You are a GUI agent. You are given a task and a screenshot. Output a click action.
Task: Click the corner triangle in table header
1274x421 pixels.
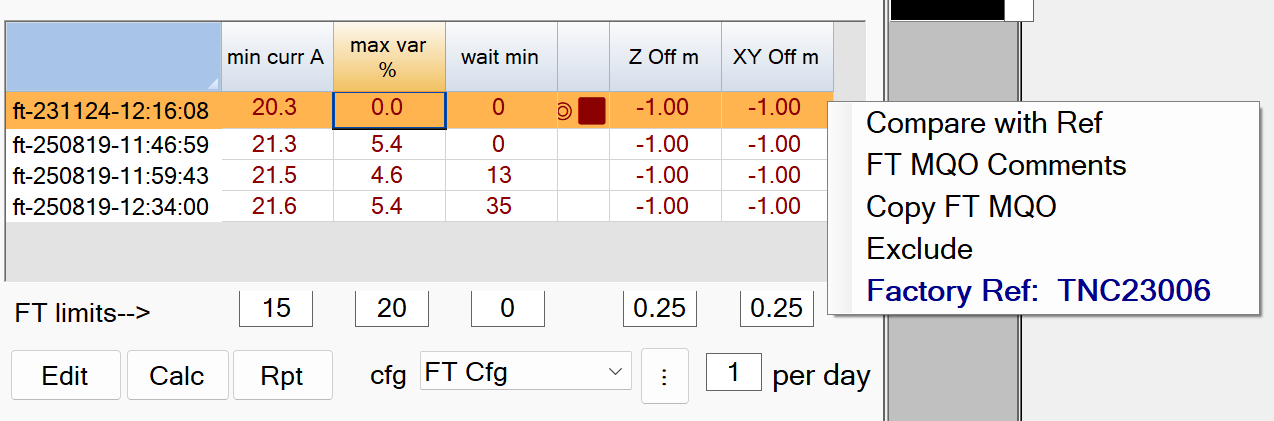pyautogui.click(x=213, y=83)
